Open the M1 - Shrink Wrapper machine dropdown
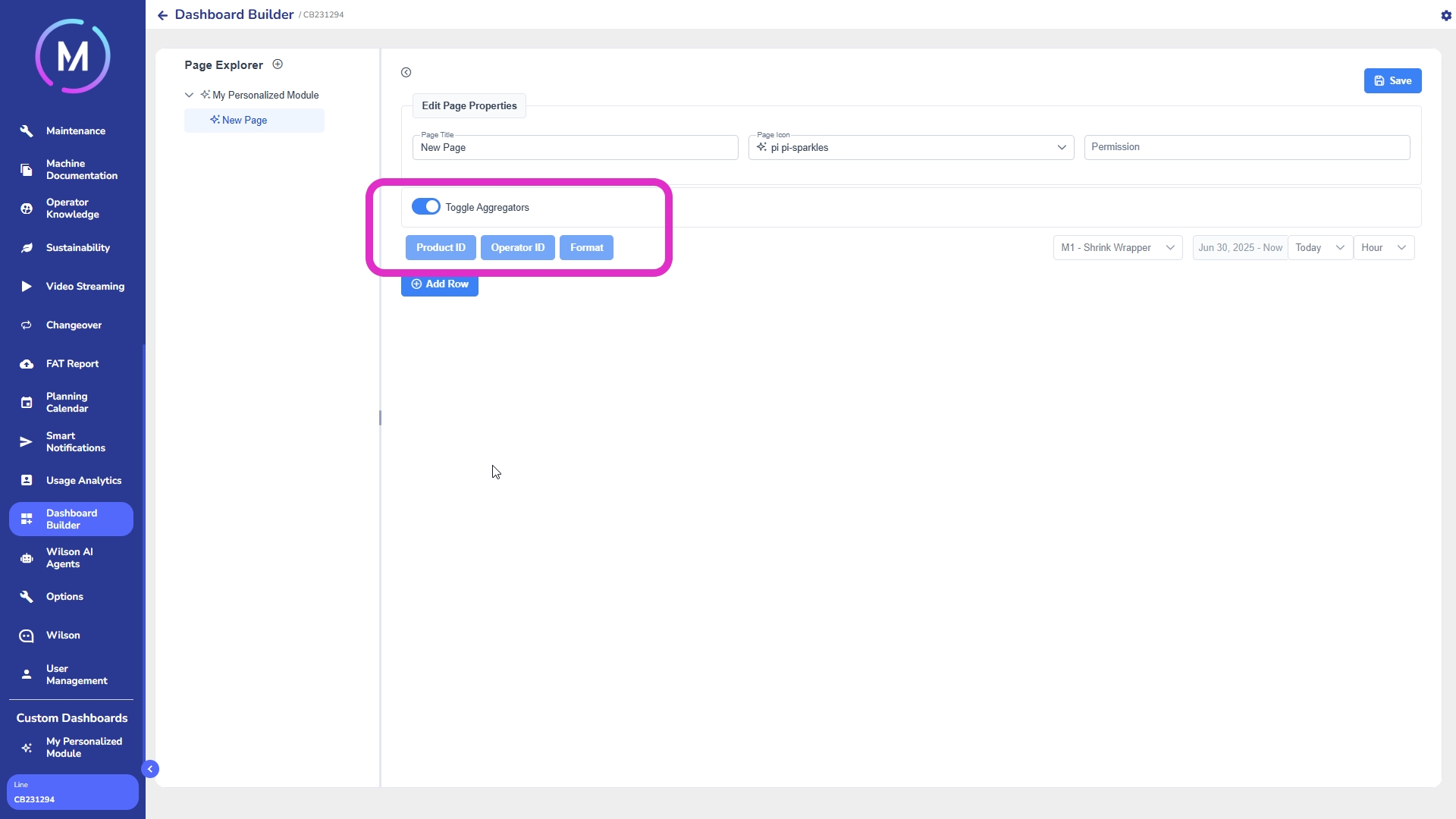Viewport: 1456px width, 819px height. click(x=1117, y=248)
